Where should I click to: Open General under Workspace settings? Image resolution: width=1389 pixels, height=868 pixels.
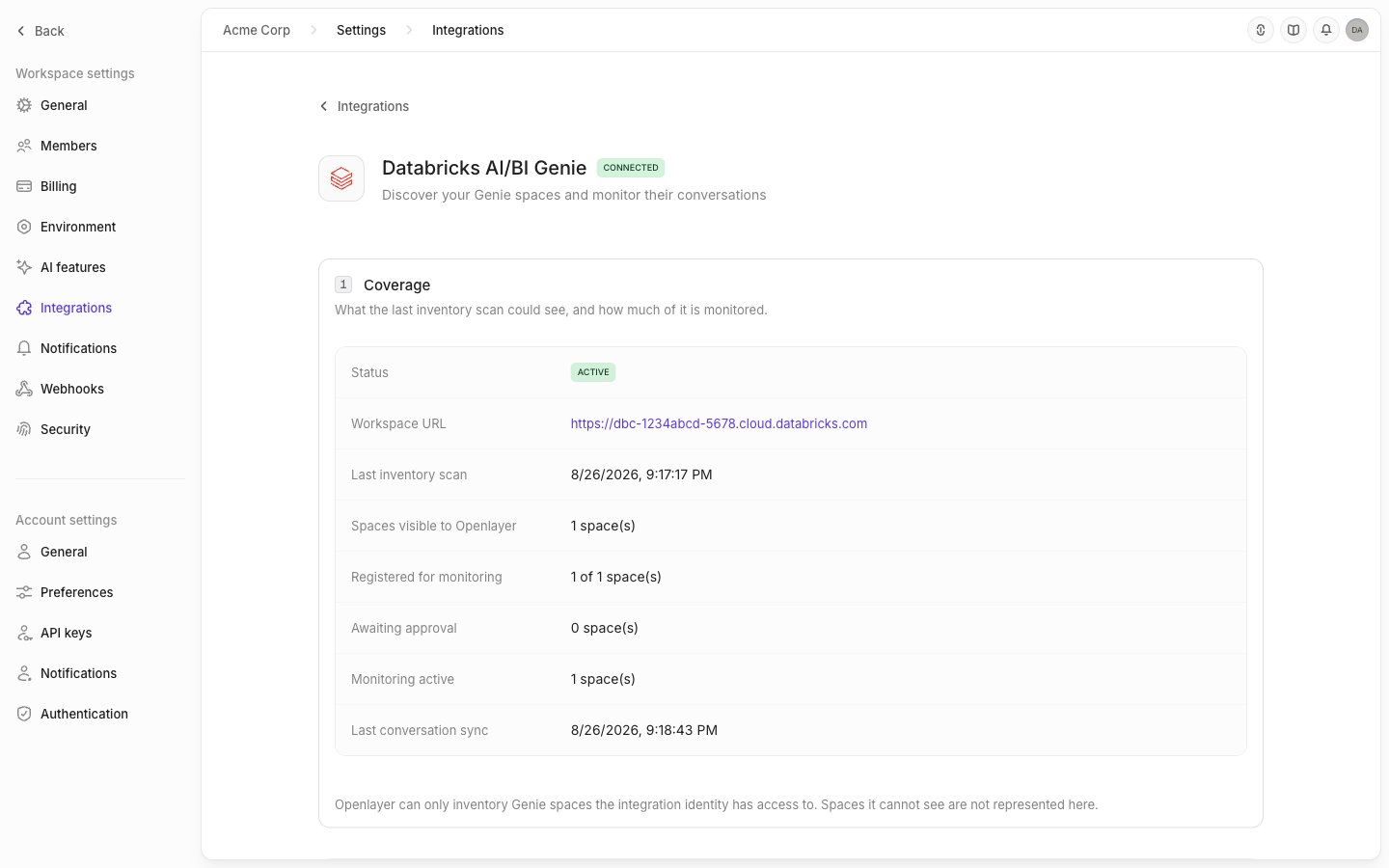coord(64,105)
